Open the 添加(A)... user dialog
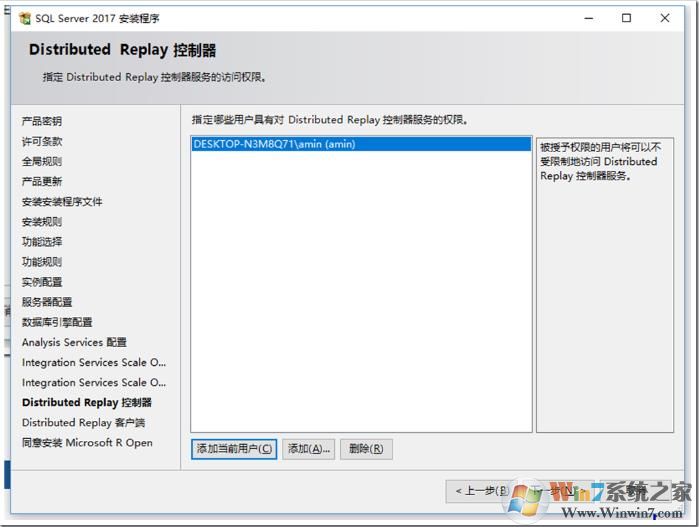The width and height of the screenshot is (699, 527). 309,449
